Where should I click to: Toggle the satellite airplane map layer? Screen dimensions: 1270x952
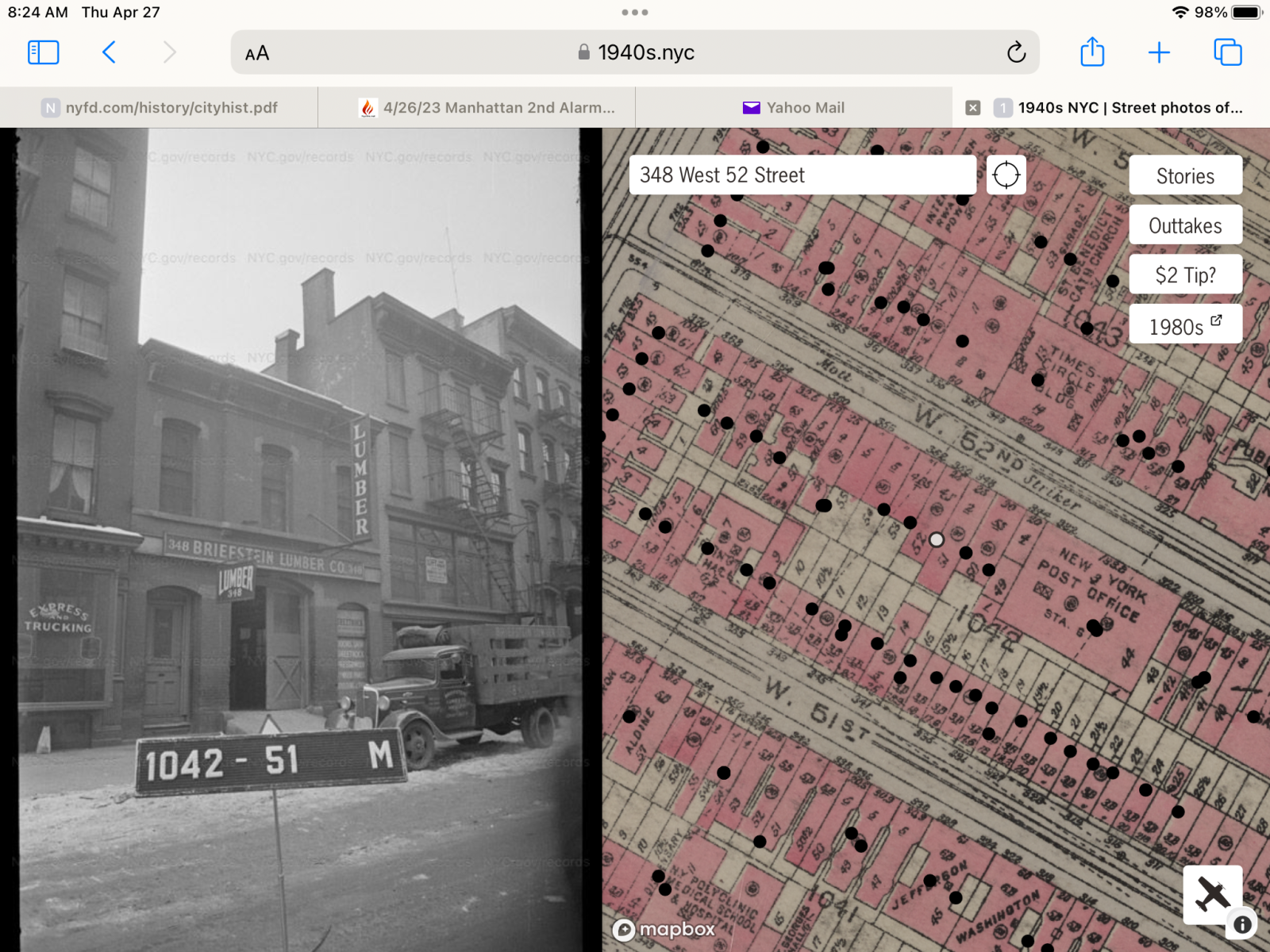(x=1212, y=895)
